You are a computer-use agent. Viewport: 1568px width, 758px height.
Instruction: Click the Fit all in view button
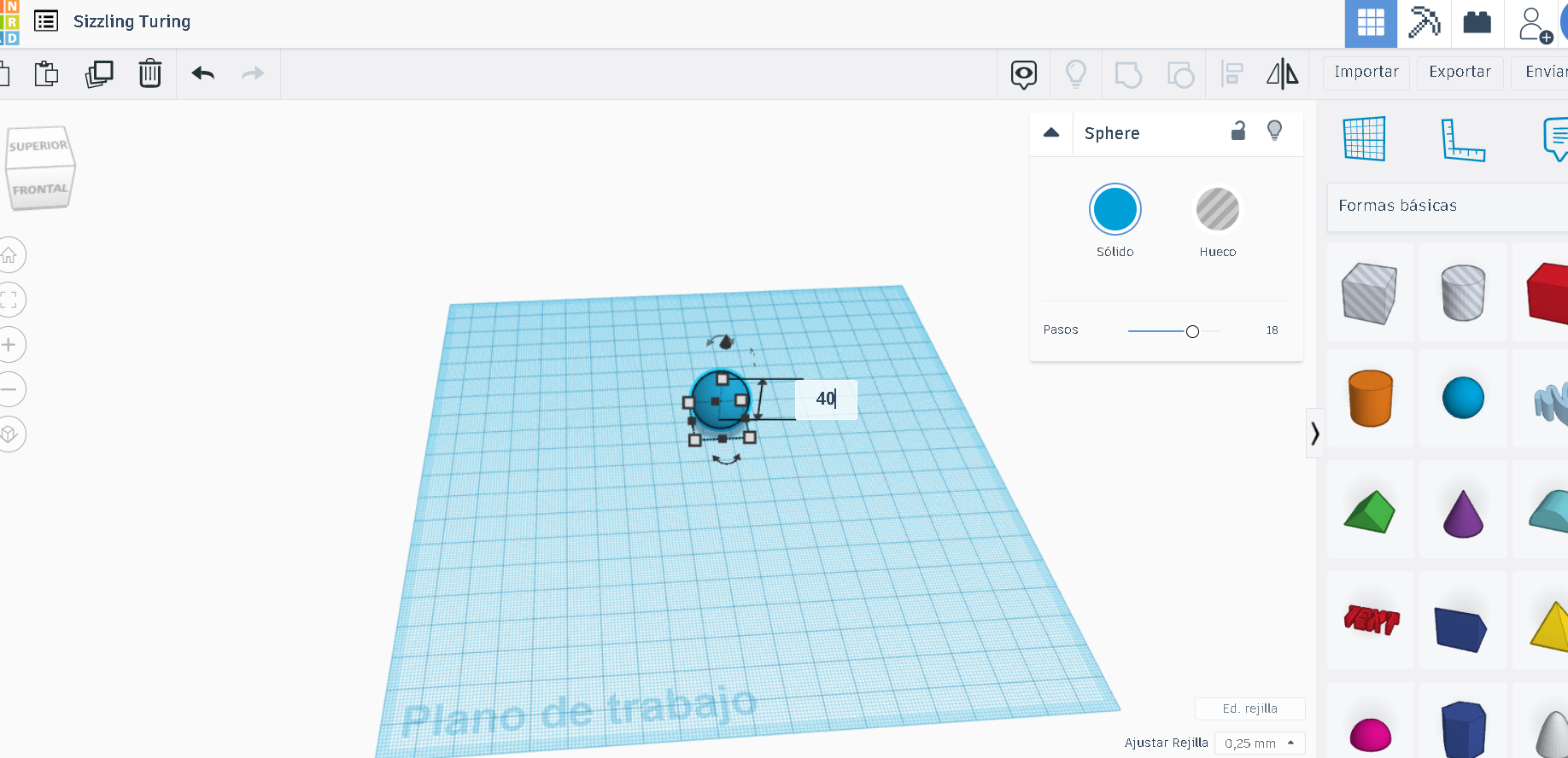point(9,300)
